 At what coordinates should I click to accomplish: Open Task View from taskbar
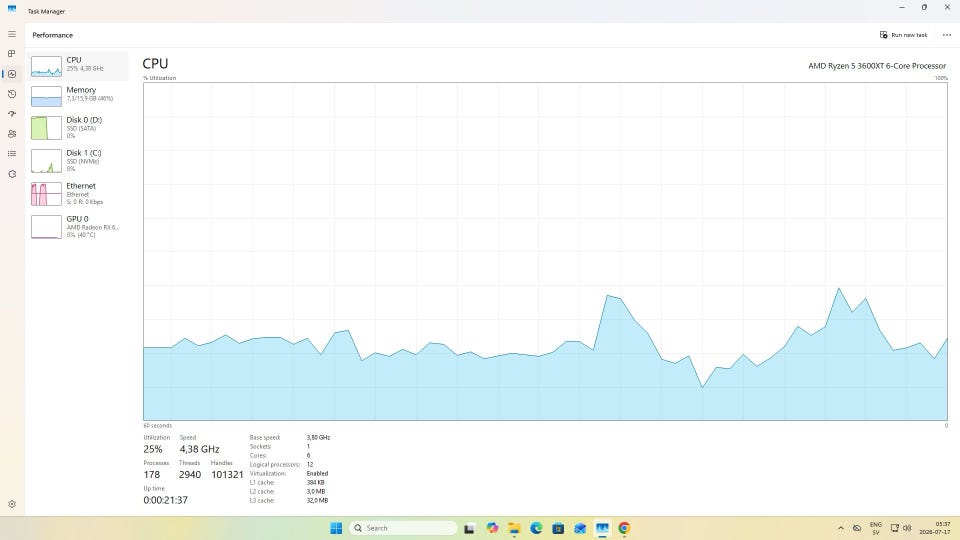[470, 528]
